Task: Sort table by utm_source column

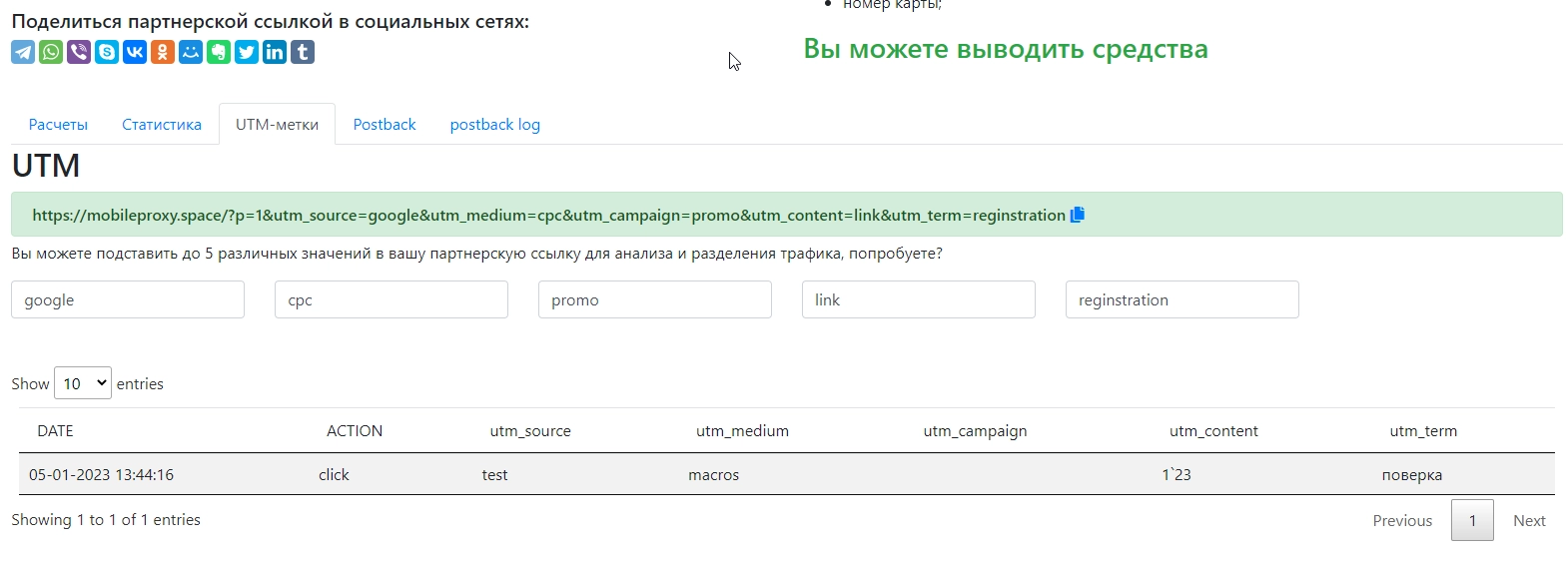Action: (x=530, y=431)
